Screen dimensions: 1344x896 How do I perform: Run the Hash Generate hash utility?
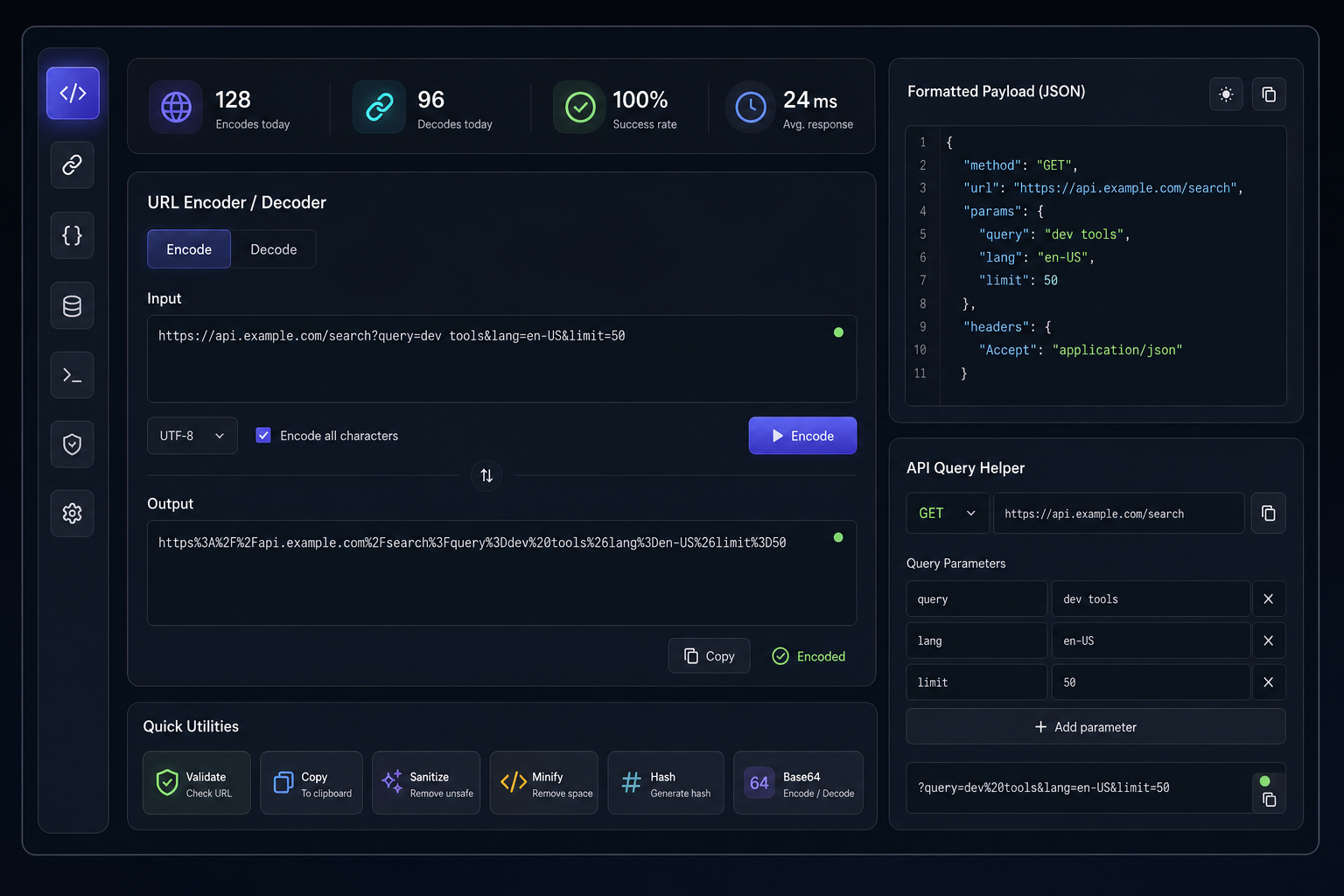tap(666, 783)
